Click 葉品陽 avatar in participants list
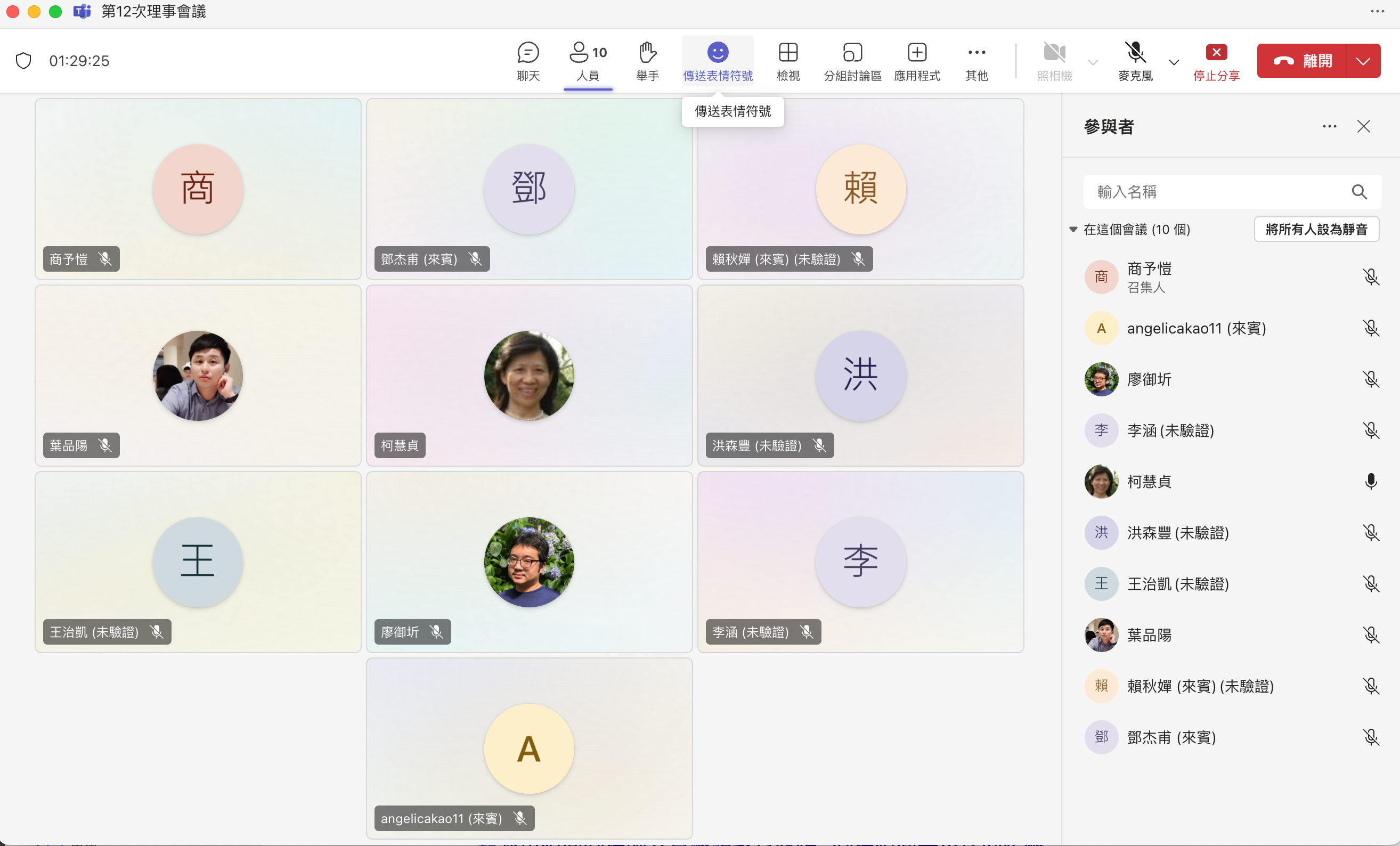 point(1101,634)
